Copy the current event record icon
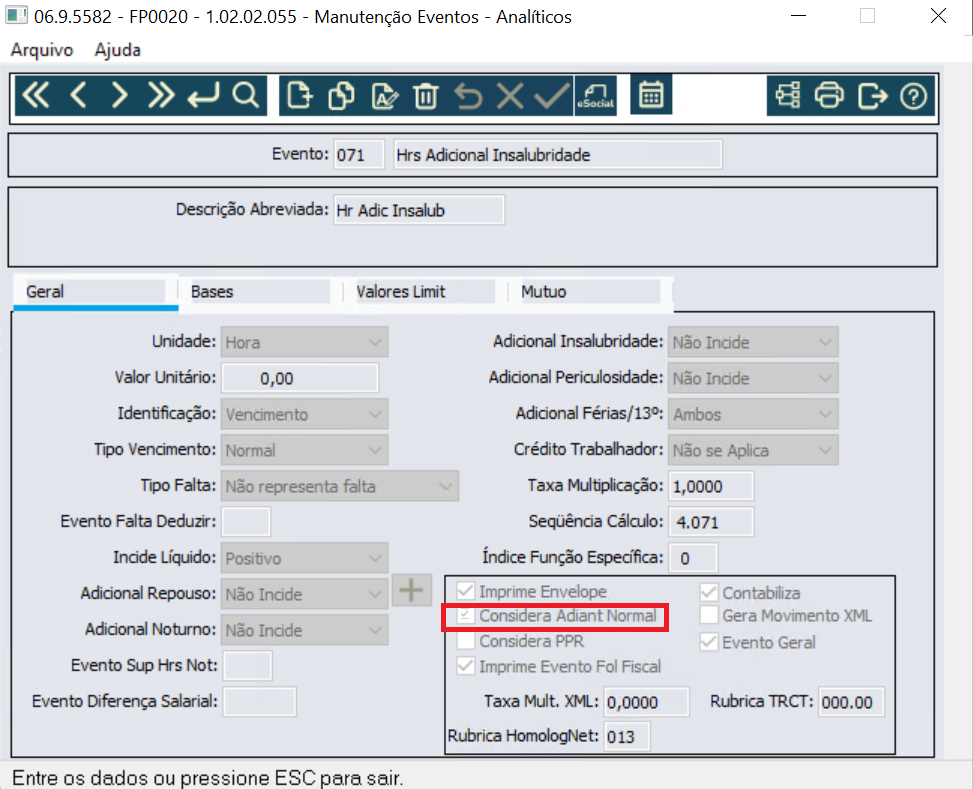The width and height of the screenshot is (973, 789). tap(341, 96)
